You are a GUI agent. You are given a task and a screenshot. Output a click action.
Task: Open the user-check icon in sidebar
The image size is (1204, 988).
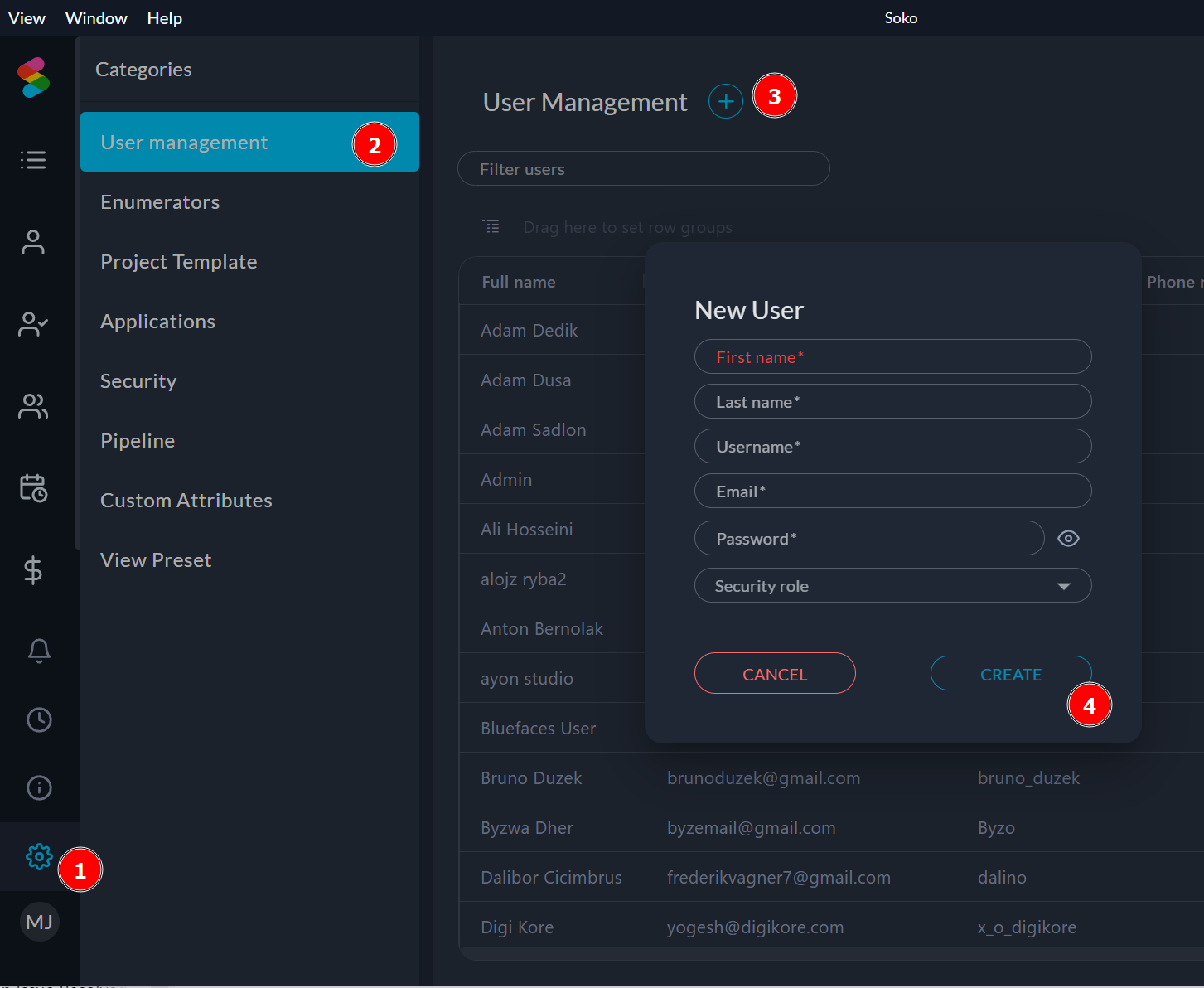[33, 324]
